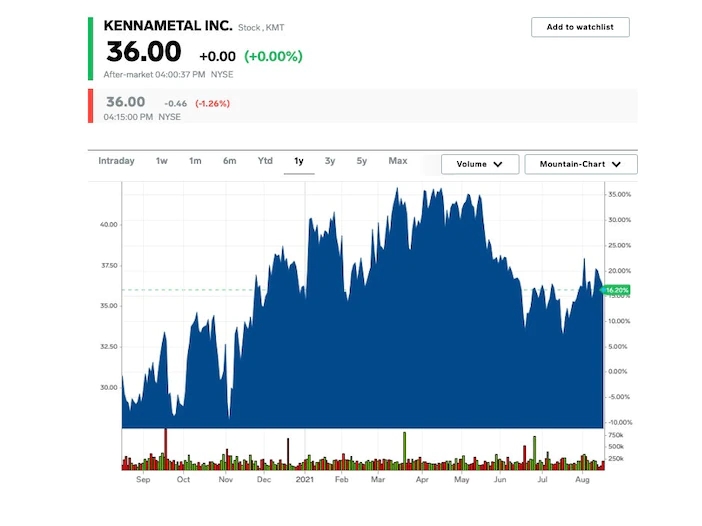702x526 pixels.
Task: Click the green 16.20% price marker
Action: (616, 290)
